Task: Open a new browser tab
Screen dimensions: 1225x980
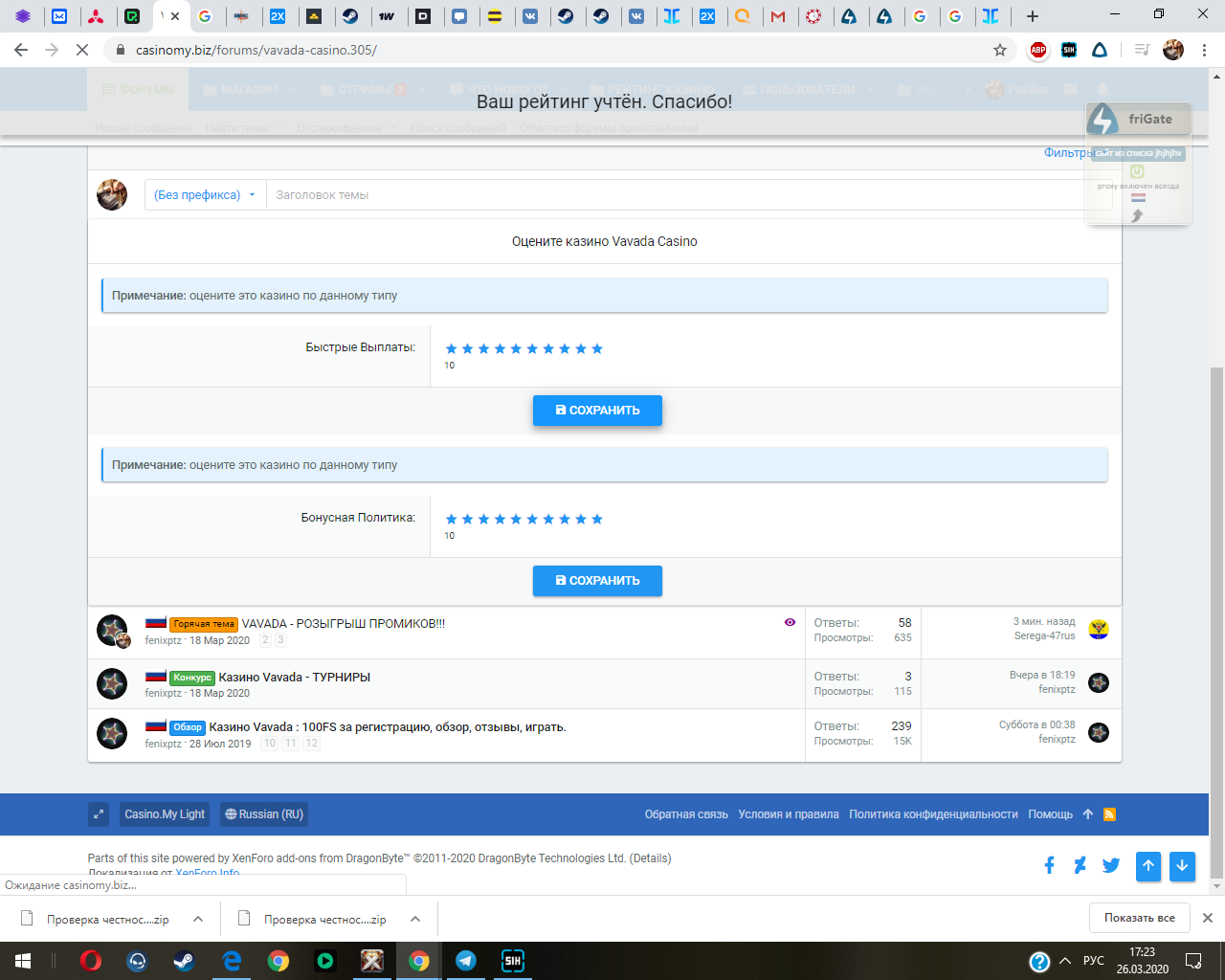Action: (x=1032, y=16)
